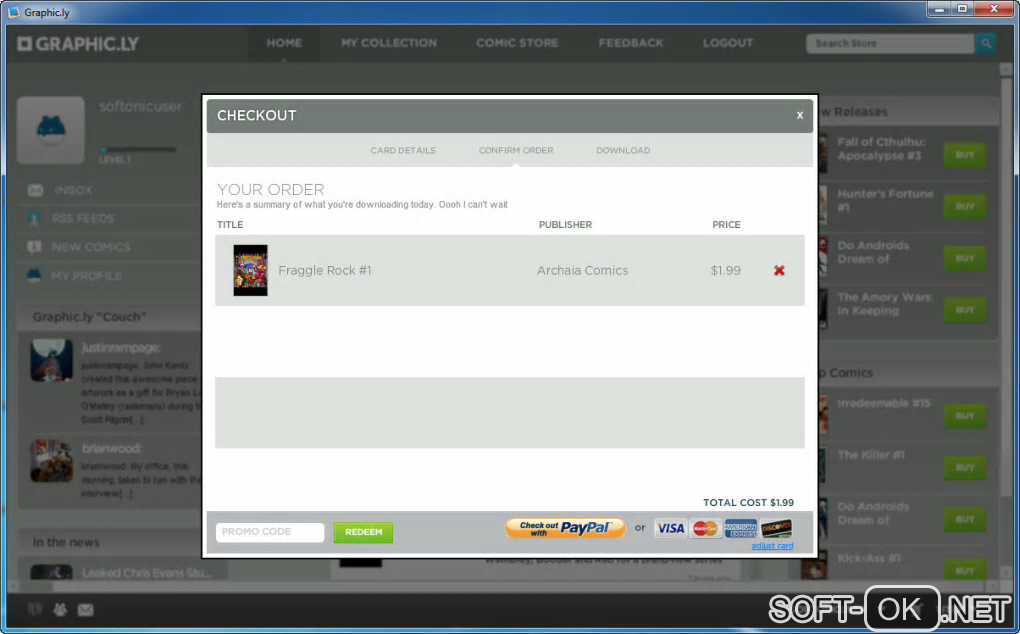Click the justinrampage username
This screenshot has height=634, width=1020.
click(121, 348)
